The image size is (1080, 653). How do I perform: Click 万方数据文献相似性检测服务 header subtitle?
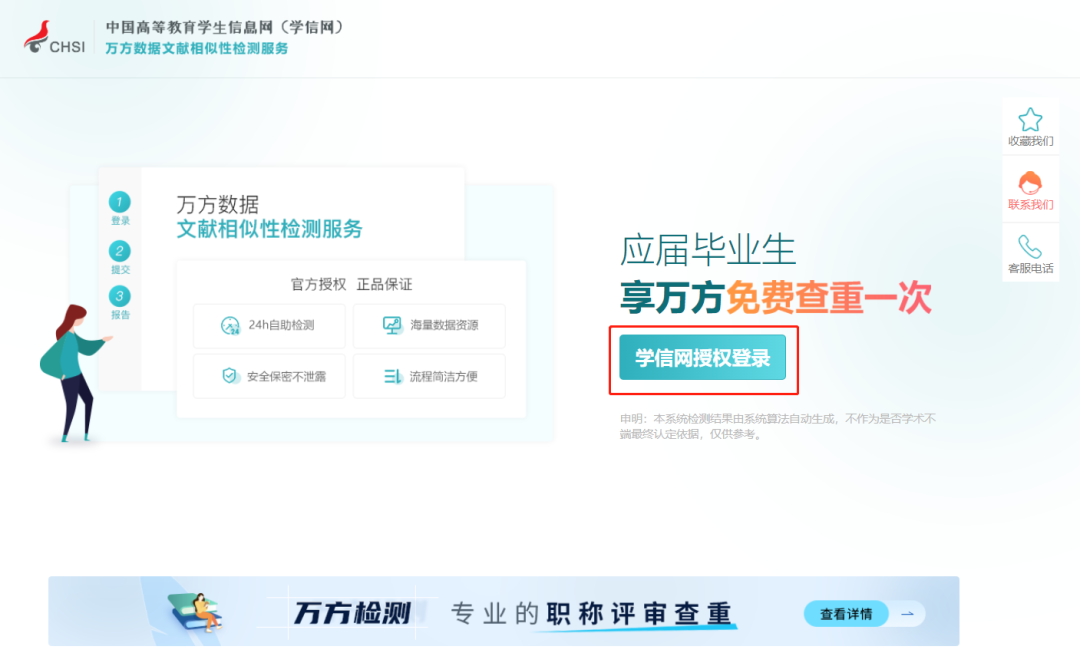point(196,48)
